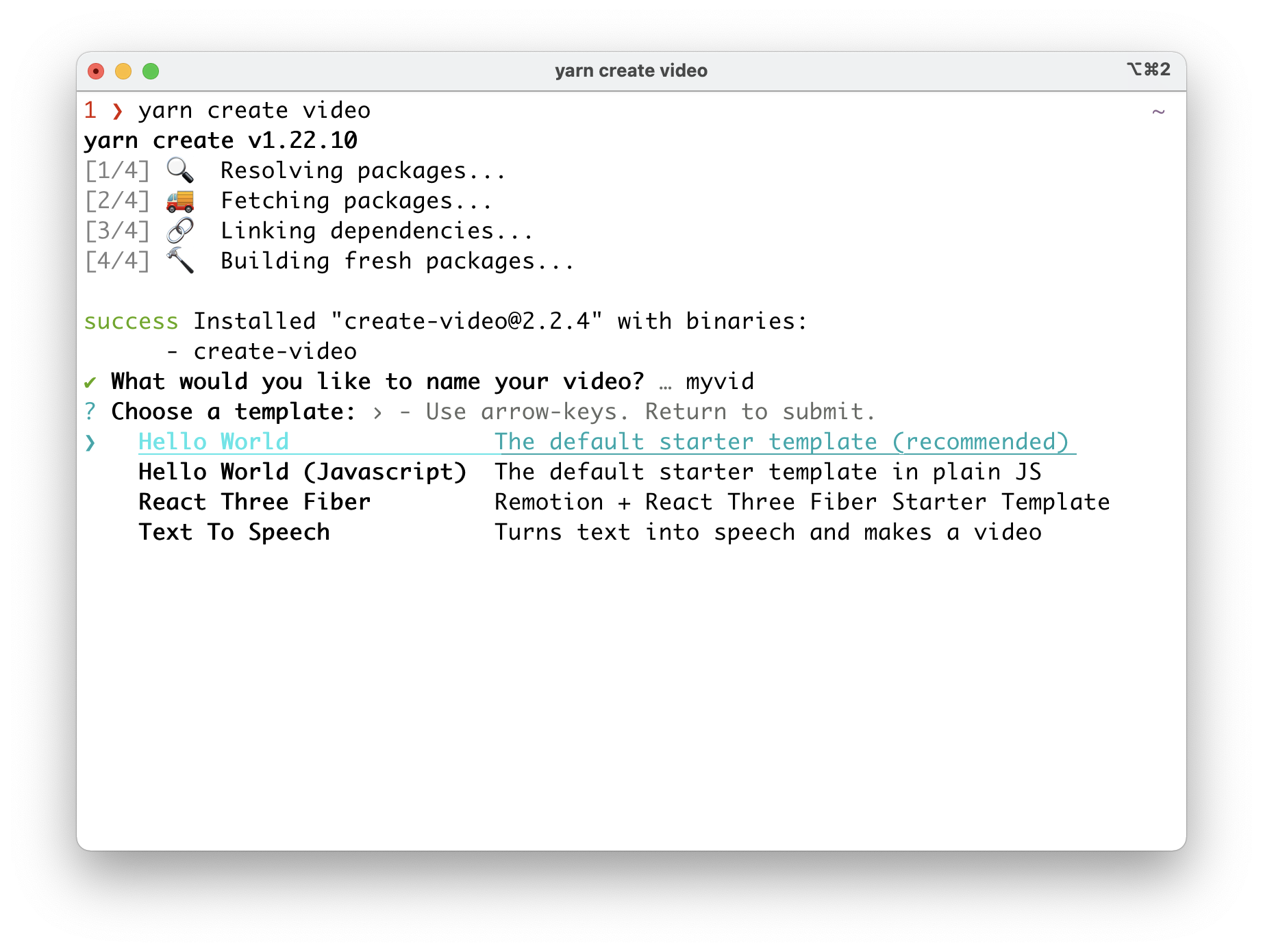Screen dimensions: 1263x952
Task: Click the red prompt chevron before yarn command
Action: (118, 111)
